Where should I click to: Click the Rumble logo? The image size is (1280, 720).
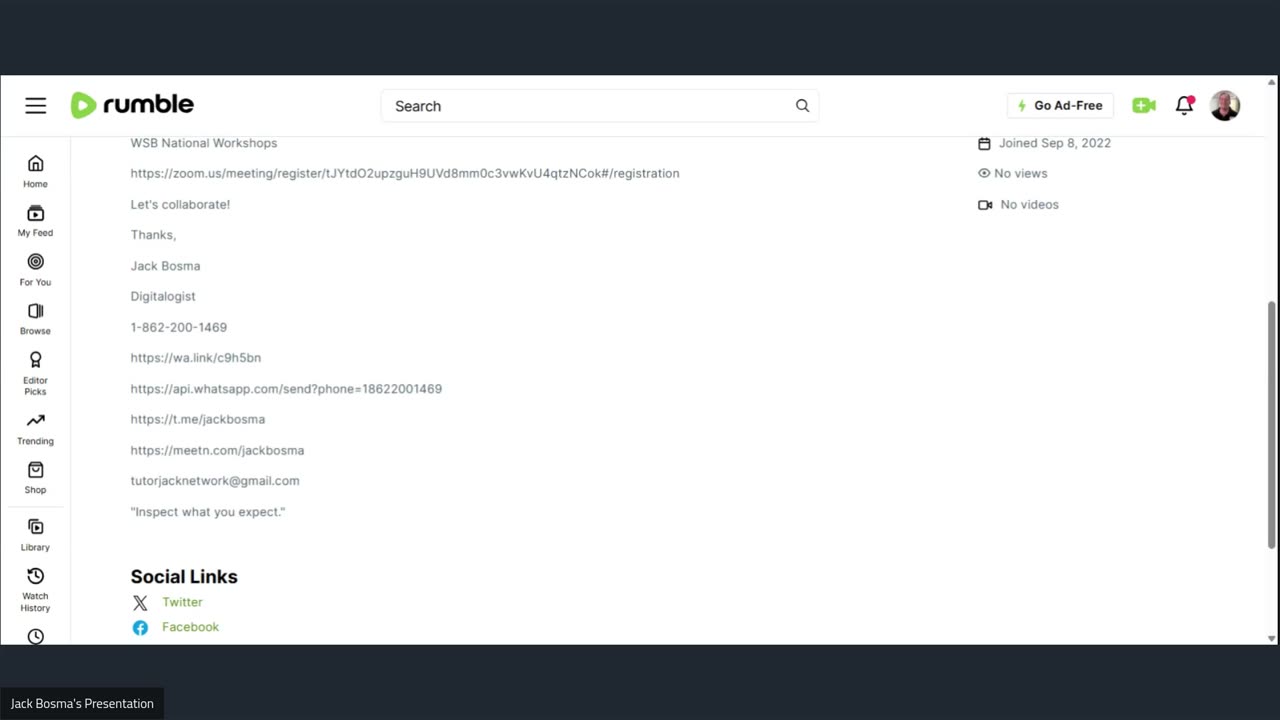coord(132,105)
